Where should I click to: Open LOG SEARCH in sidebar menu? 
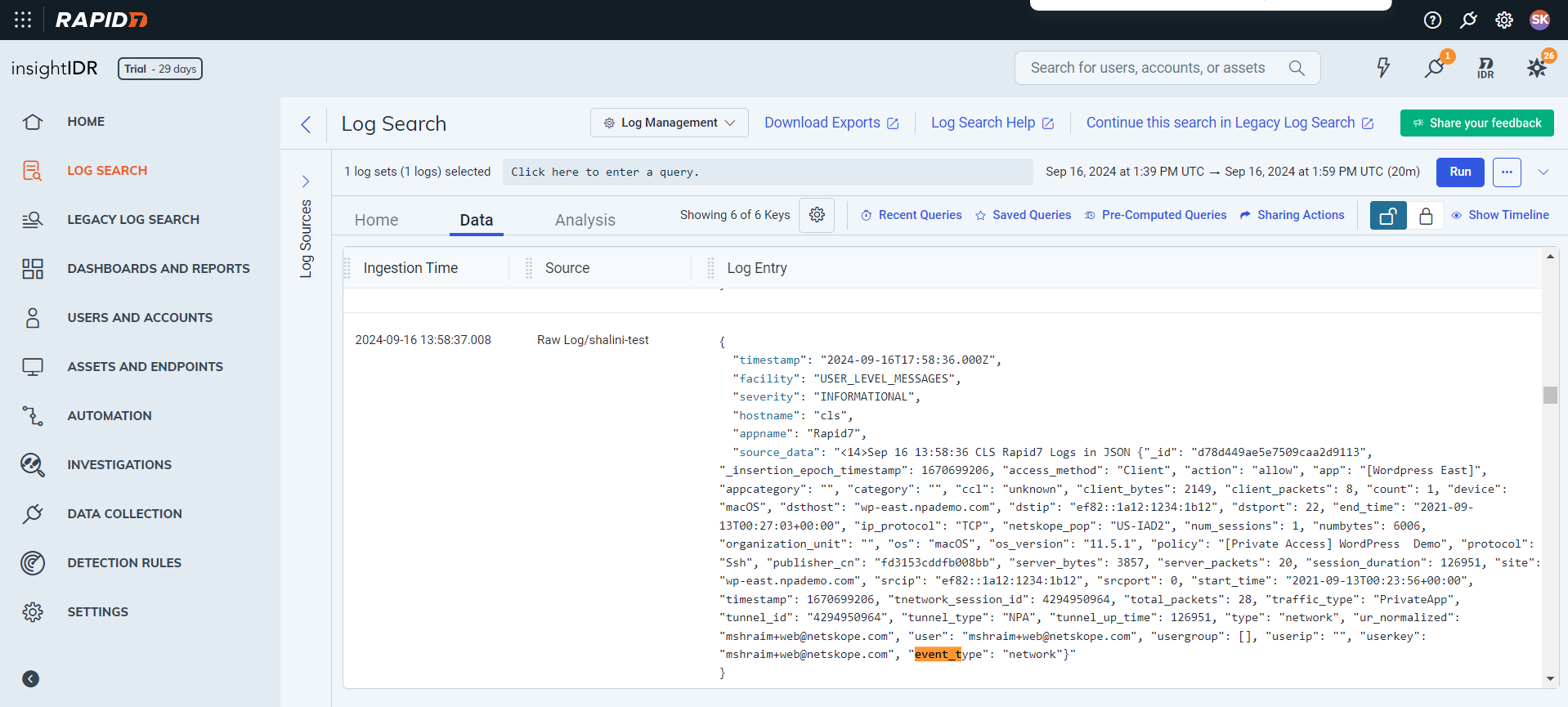click(x=107, y=171)
